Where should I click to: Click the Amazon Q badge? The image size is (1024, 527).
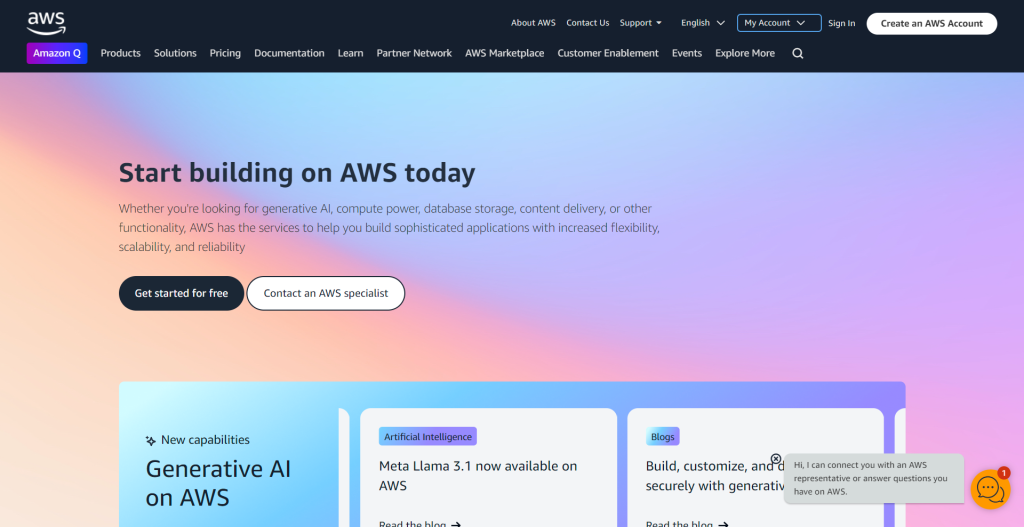[x=57, y=53]
